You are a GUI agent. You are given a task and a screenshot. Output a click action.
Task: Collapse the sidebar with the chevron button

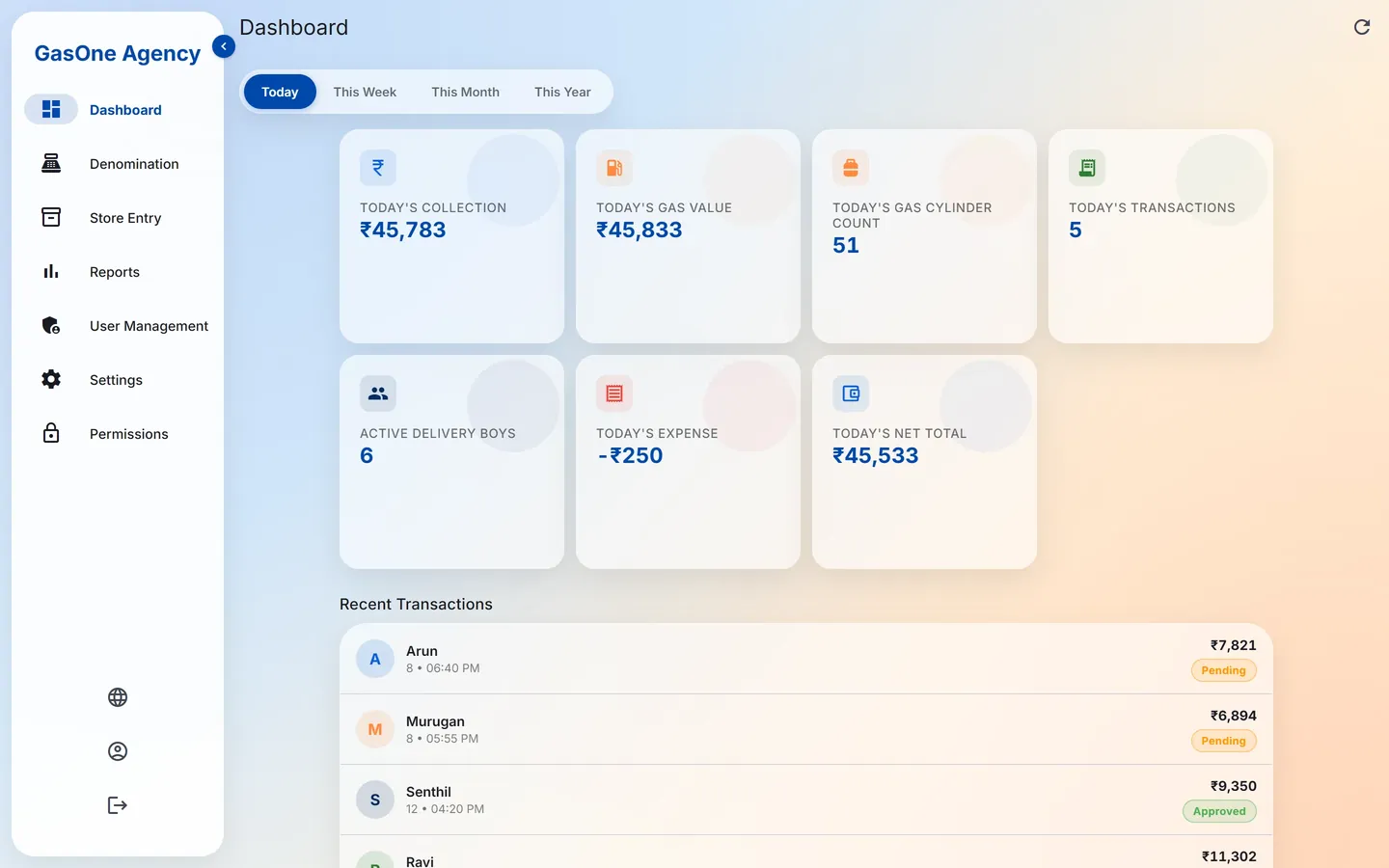click(224, 46)
